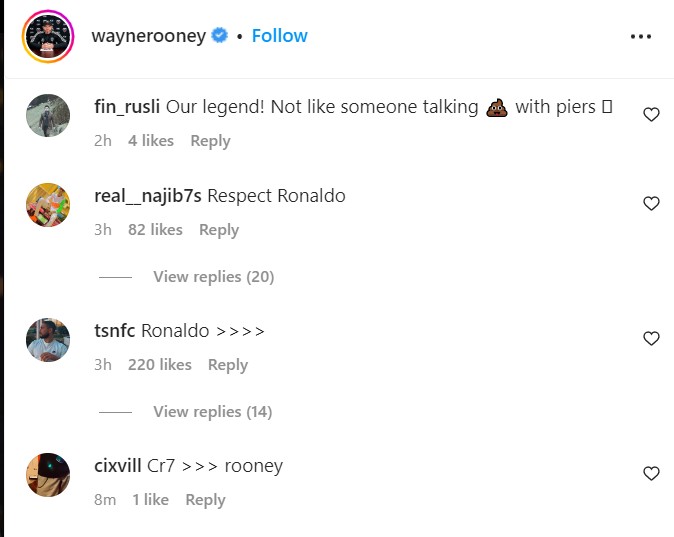Like real__najib7s's comment with heart icon
Viewport: 674px width, 537px height.
click(651, 203)
